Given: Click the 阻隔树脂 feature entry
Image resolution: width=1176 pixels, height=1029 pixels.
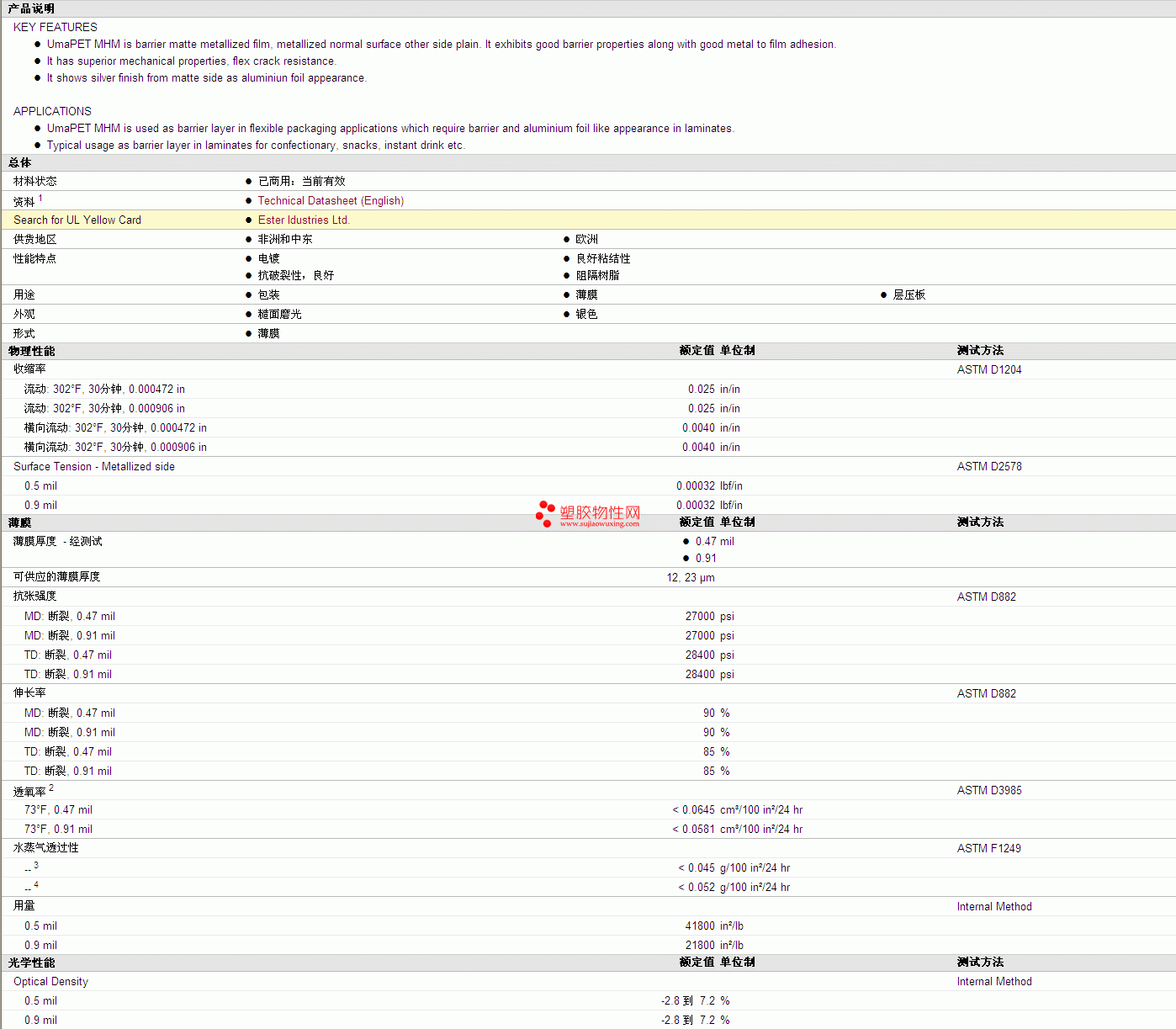Looking at the screenshot, I should (598, 276).
